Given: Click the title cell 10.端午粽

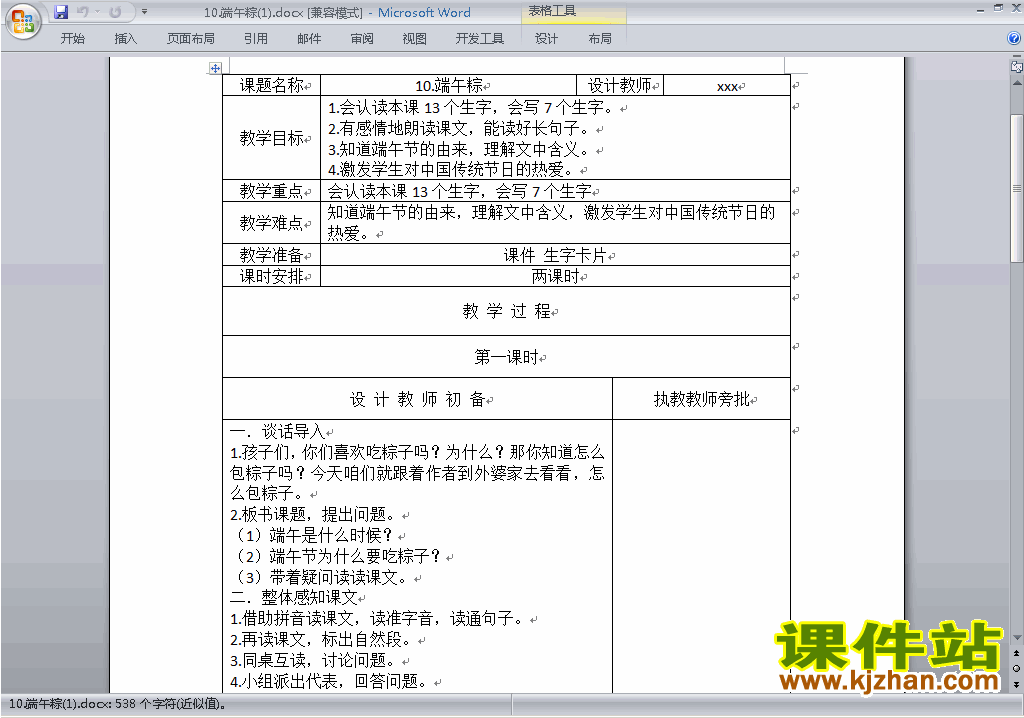Looking at the screenshot, I should 449,86.
